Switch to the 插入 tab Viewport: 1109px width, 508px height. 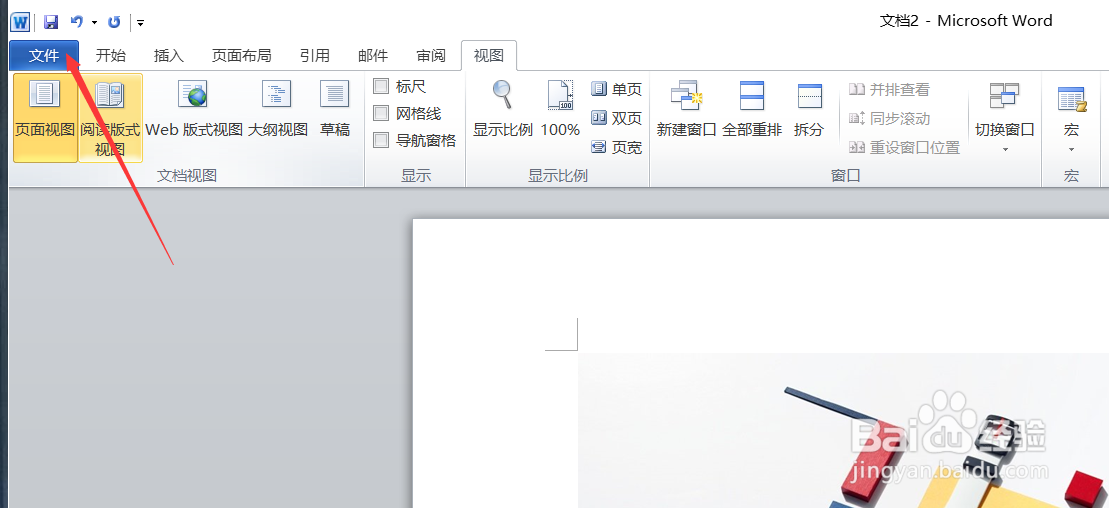(x=168, y=56)
